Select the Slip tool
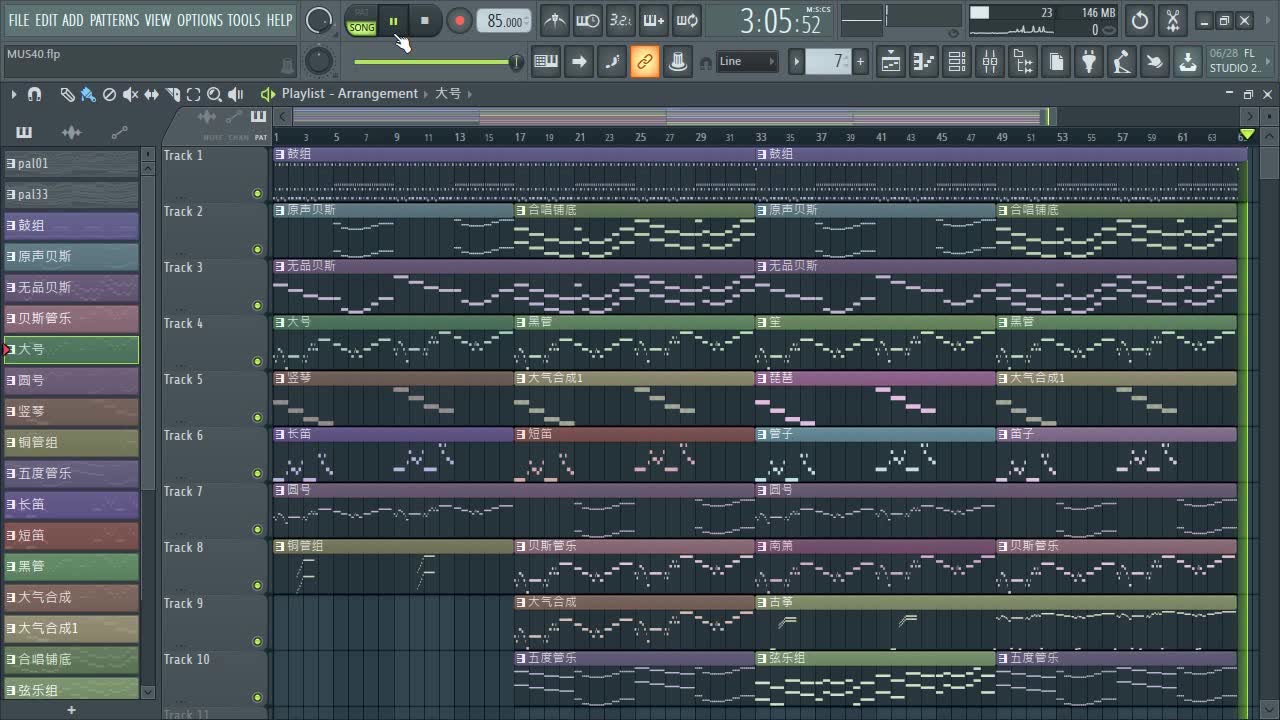The width and height of the screenshot is (1280, 720). 151,94
